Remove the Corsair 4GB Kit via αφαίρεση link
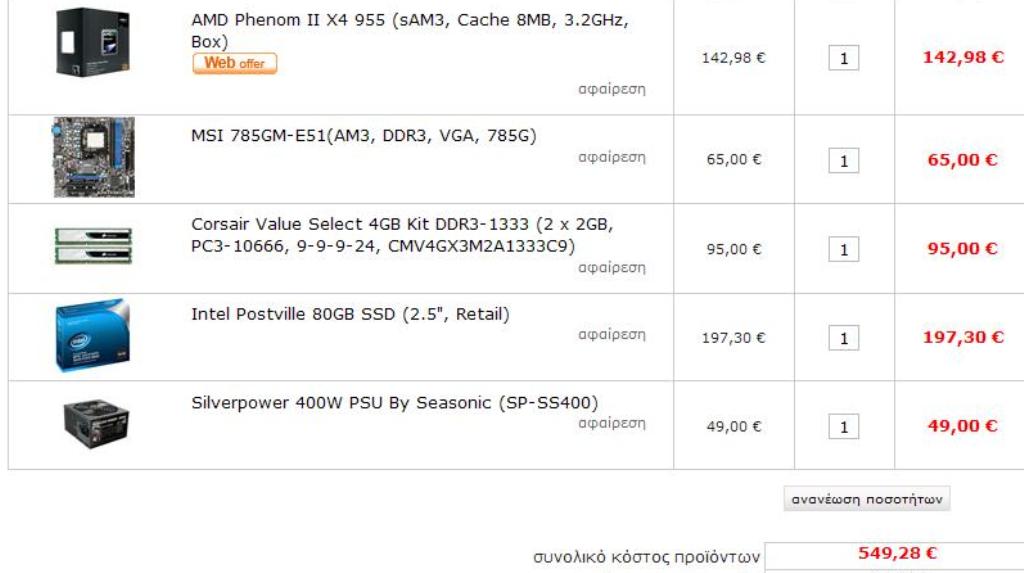Screen dimensions: 1024x573 pos(612,267)
